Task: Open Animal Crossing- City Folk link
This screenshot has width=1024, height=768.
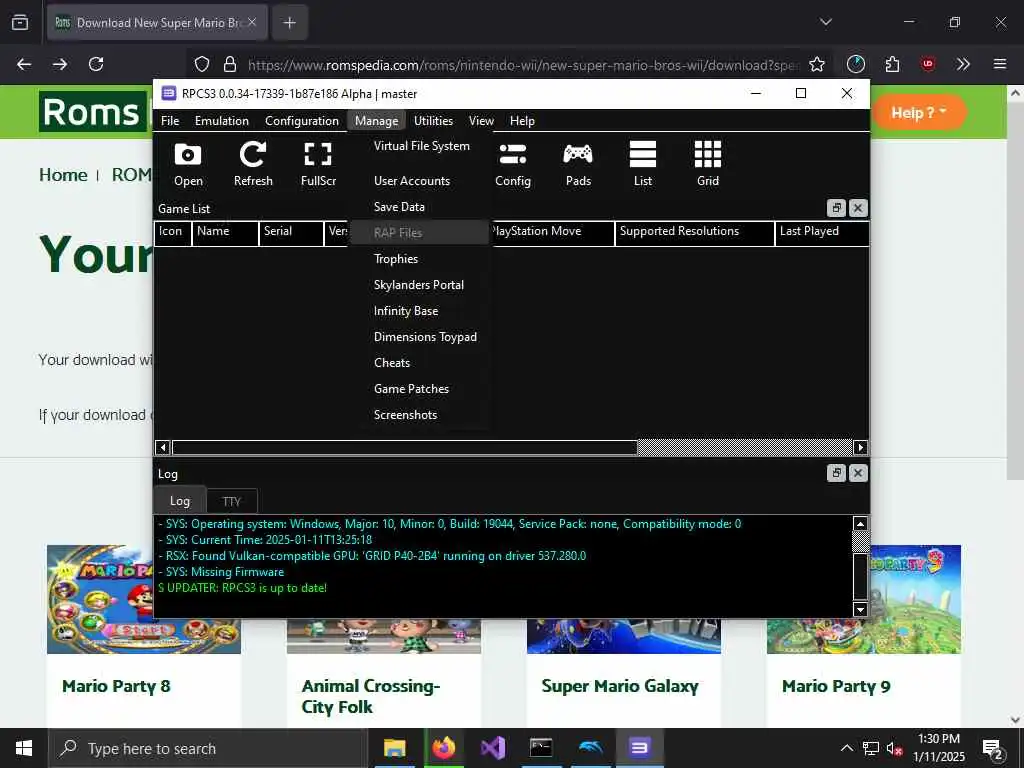Action: [370, 696]
